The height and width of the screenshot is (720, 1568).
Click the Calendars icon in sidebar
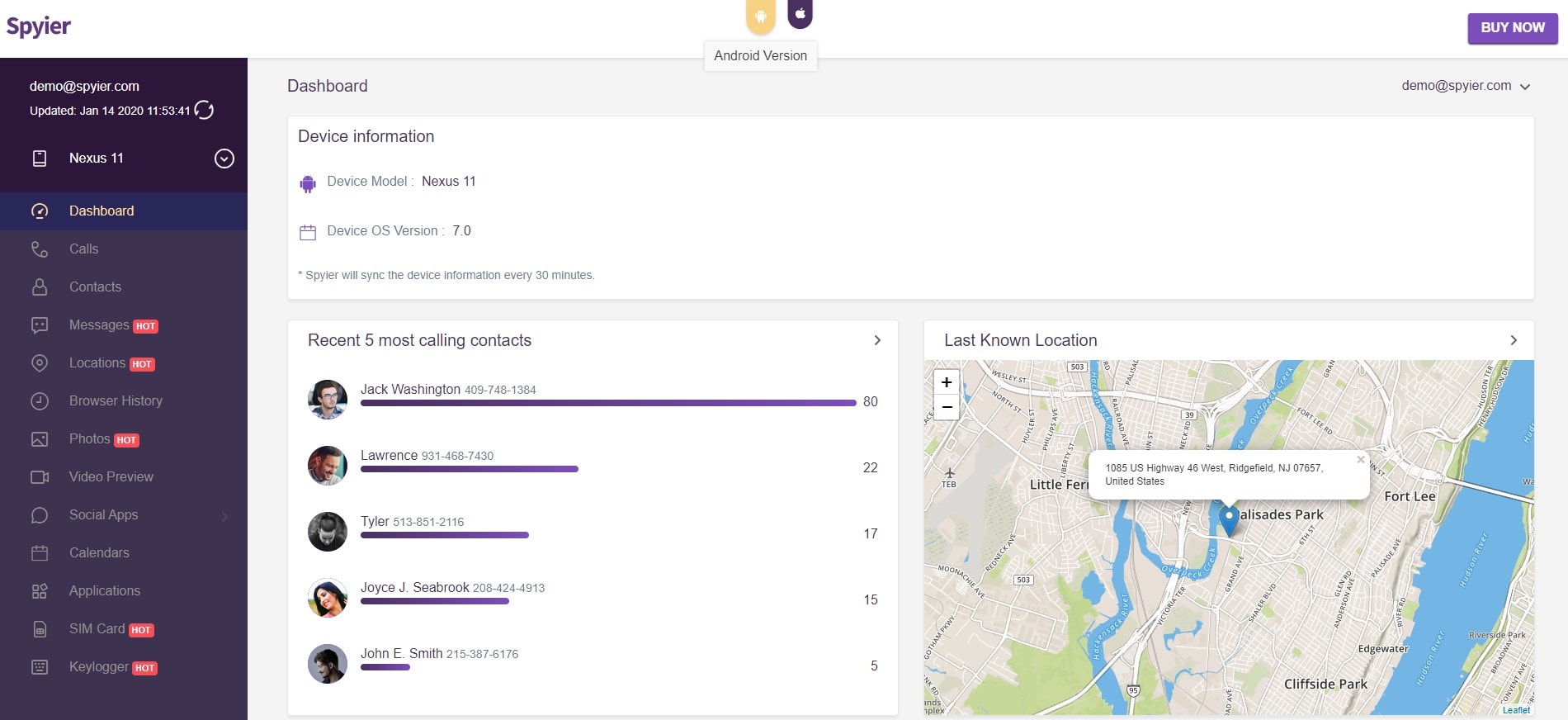click(x=40, y=553)
